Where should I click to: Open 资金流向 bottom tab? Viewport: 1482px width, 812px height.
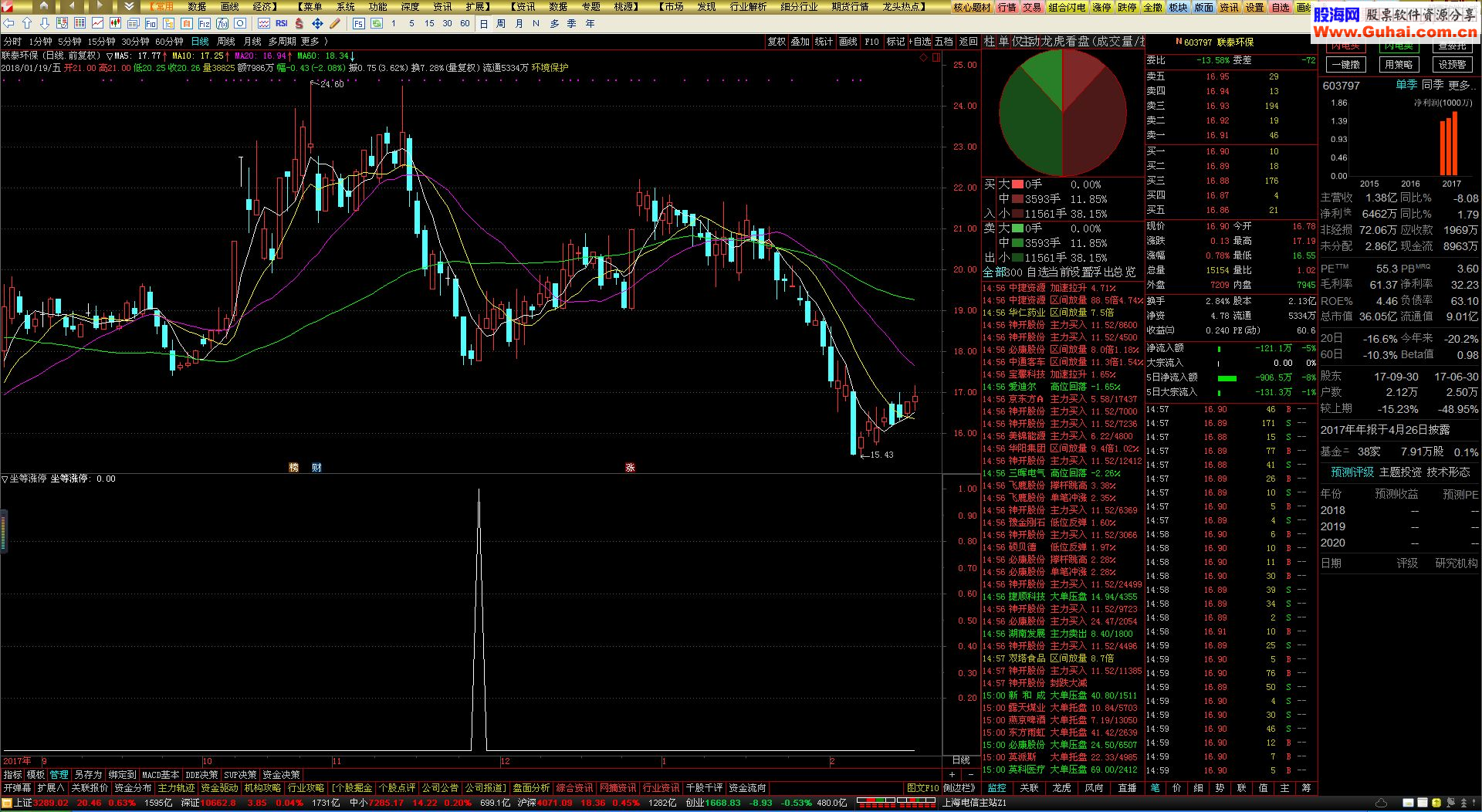[x=747, y=788]
